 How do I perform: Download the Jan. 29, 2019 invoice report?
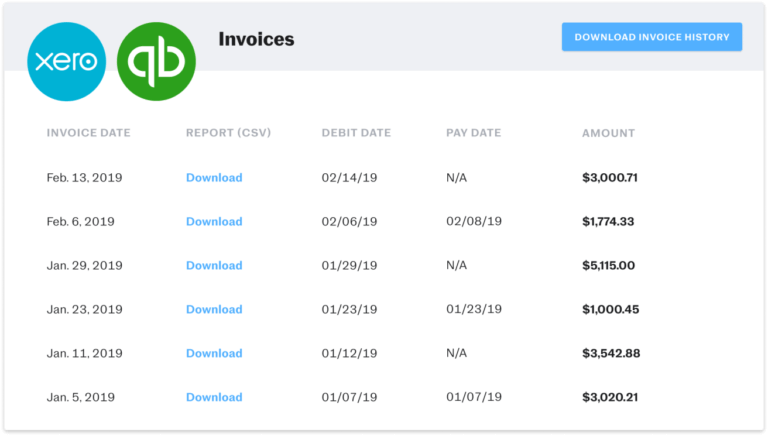[214, 266]
